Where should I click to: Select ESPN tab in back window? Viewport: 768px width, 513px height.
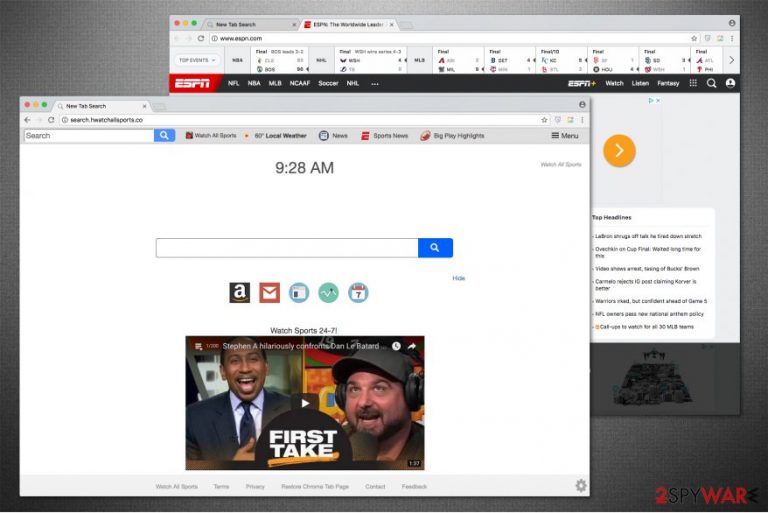click(348, 24)
